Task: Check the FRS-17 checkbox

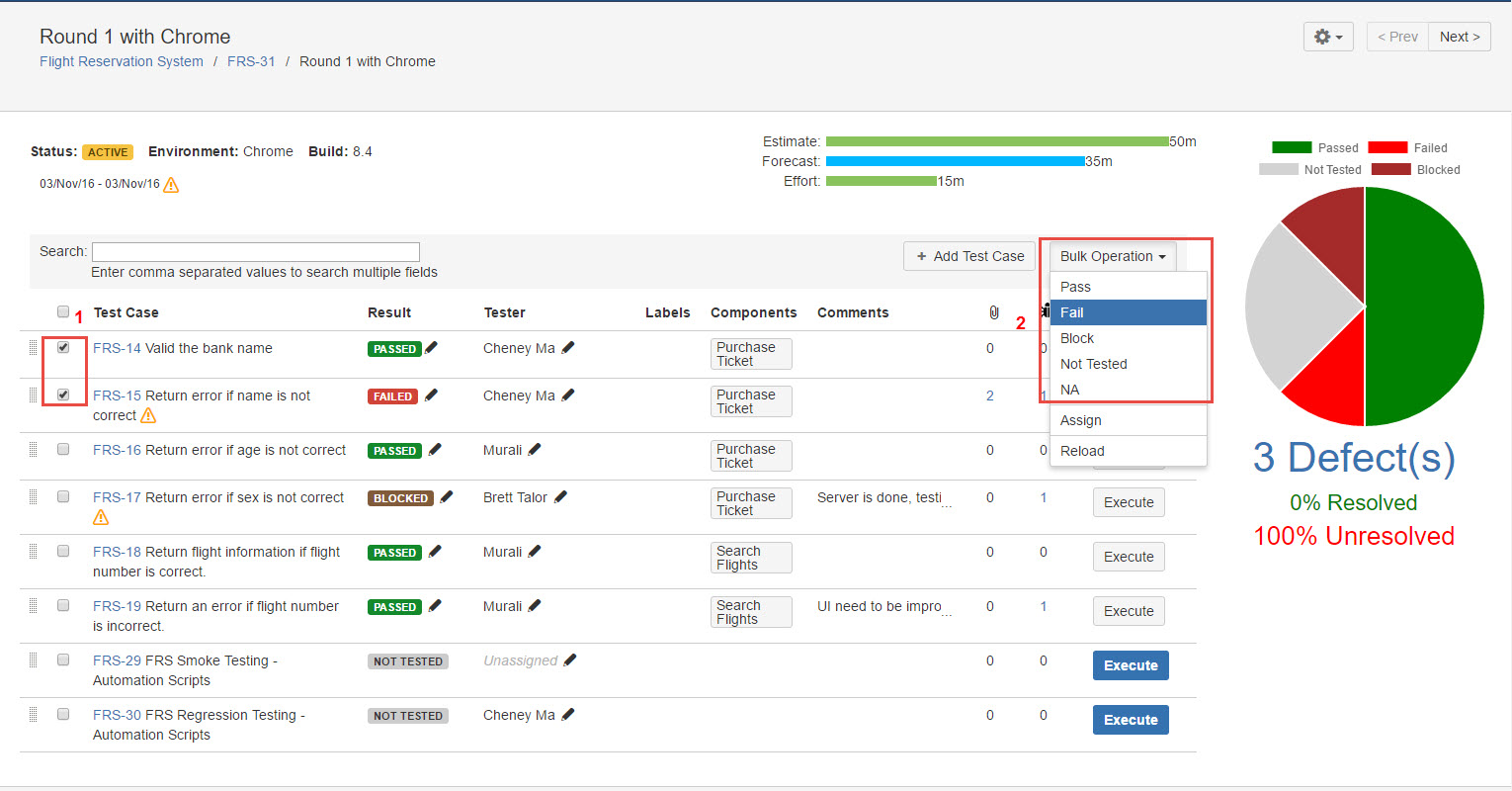Action: tap(63, 496)
